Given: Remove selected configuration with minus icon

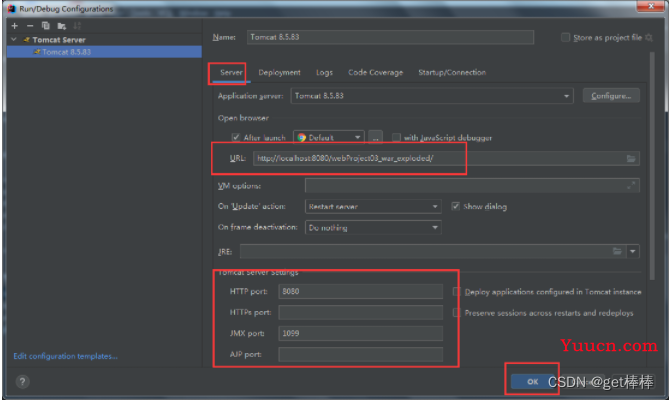Looking at the screenshot, I should 30,26.
